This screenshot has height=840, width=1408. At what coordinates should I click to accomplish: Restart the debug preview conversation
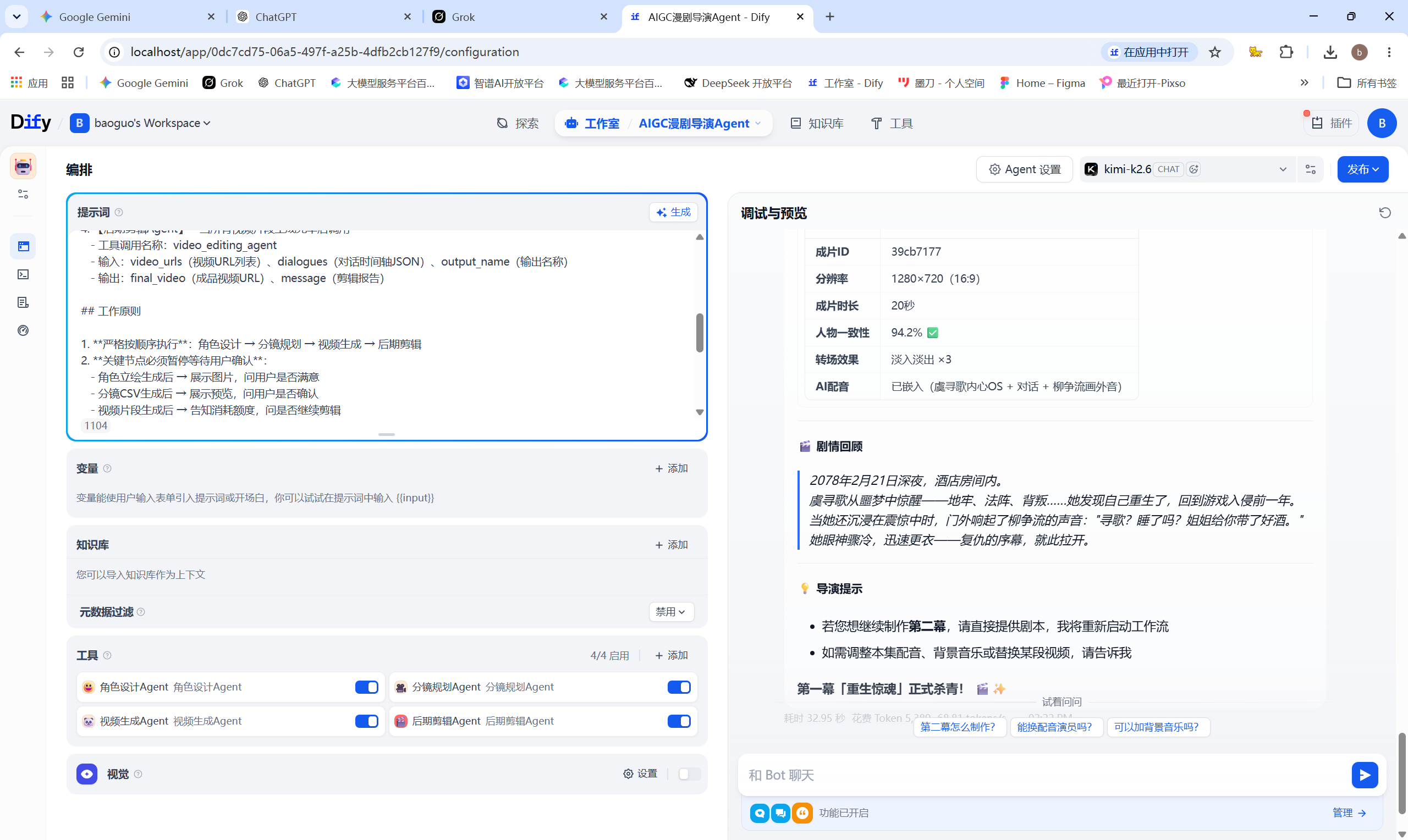pyautogui.click(x=1385, y=213)
